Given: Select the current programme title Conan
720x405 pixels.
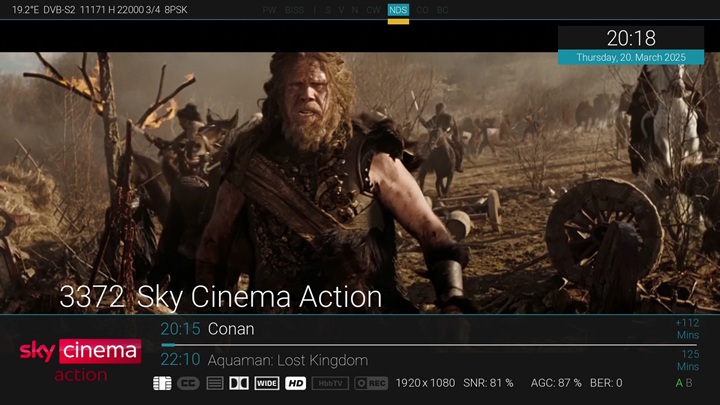Looking at the screenshot, I should 231,329.
